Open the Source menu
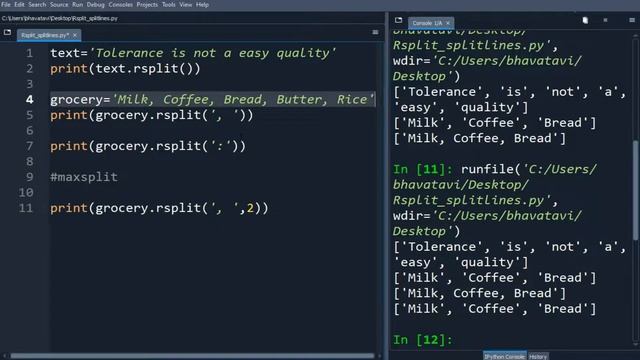This screenshot has height=360, width=640. point(59,5)
